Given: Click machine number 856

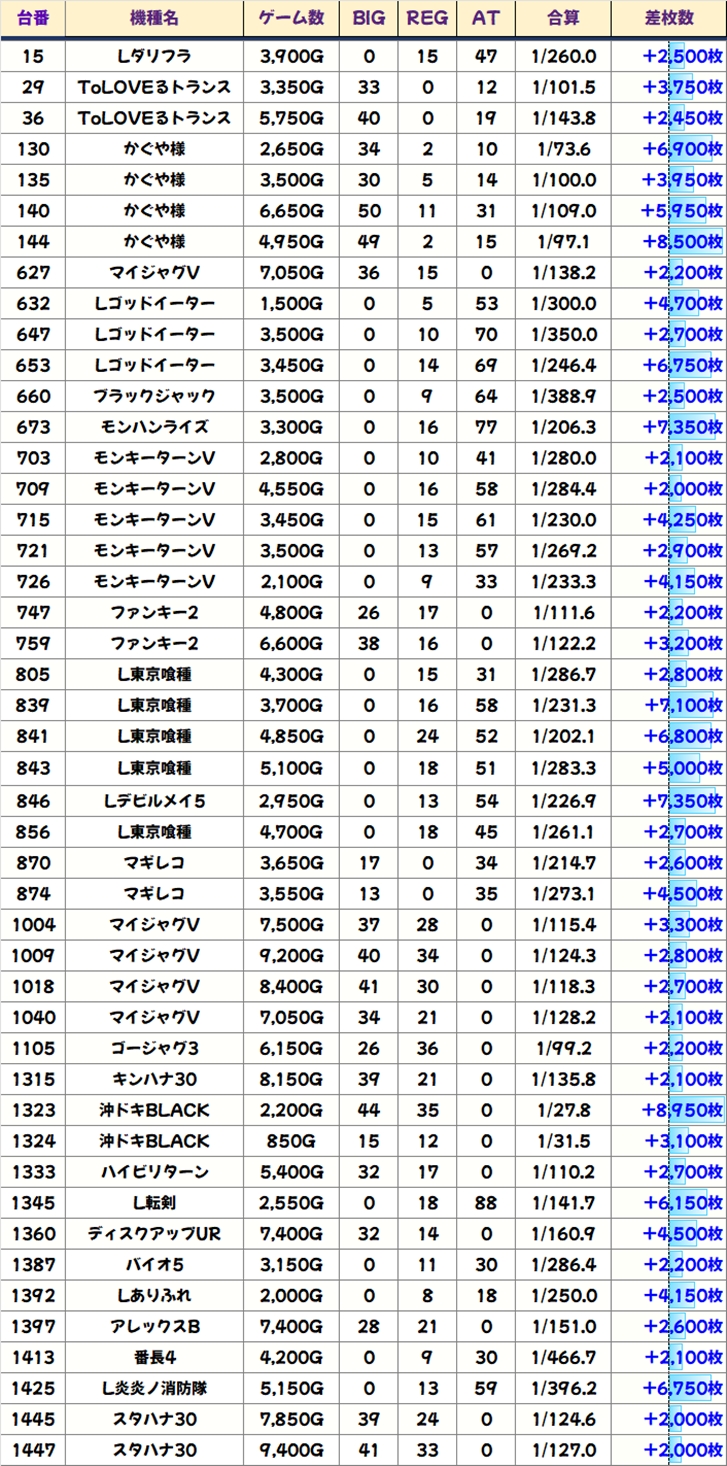Looking at the screenshot, I should pyautogui.click(x=33, y=830).
